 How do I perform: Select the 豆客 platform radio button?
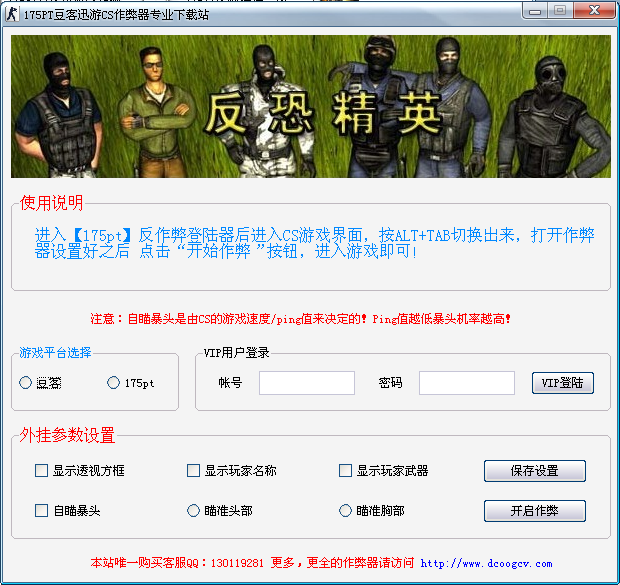click(26, 382)
